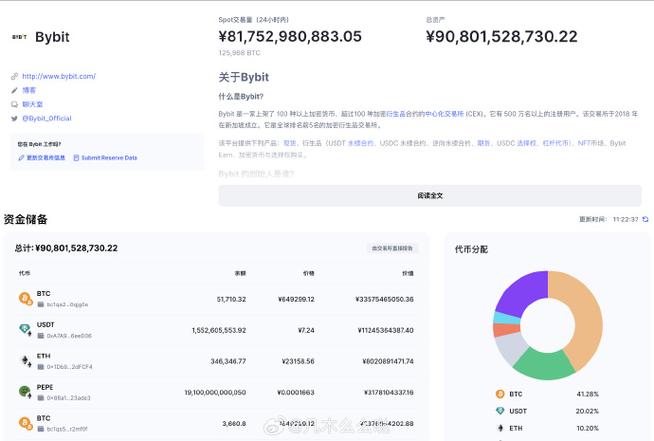Image resolution: width=654 pixels, height=441 pixels.
Task: Click the Bybit logo icon
Action: [x=19, y=37]
